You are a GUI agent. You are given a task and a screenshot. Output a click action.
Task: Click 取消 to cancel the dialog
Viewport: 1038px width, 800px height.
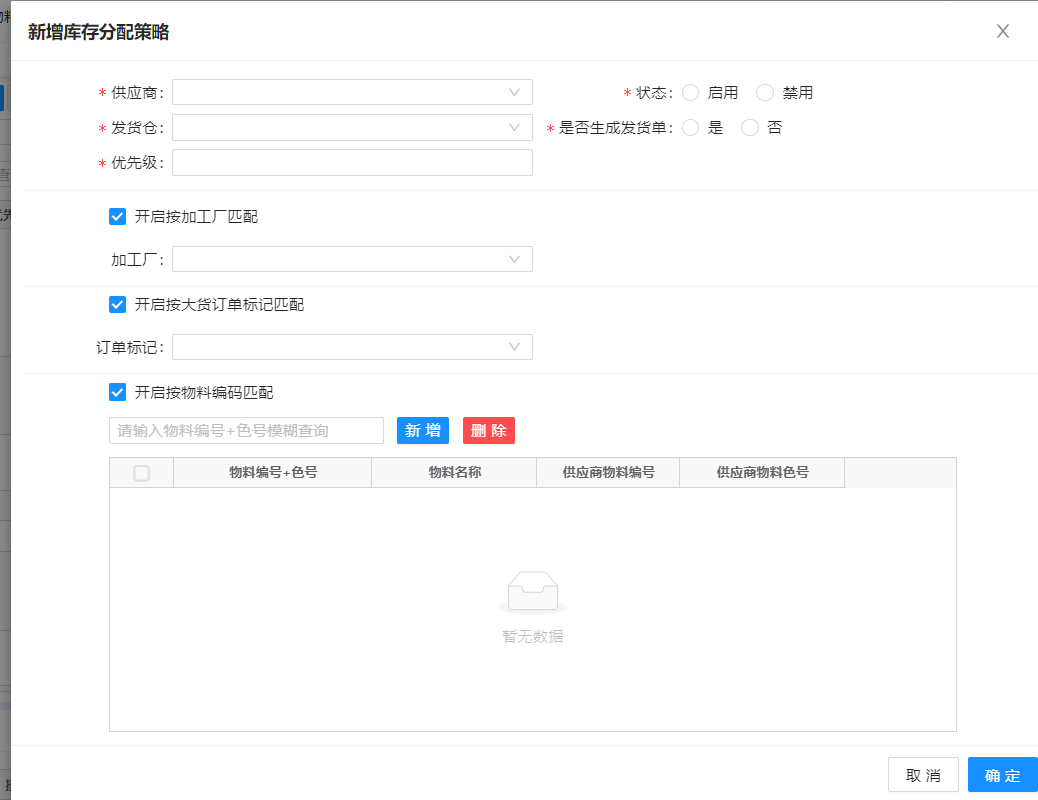pos(923,776)
